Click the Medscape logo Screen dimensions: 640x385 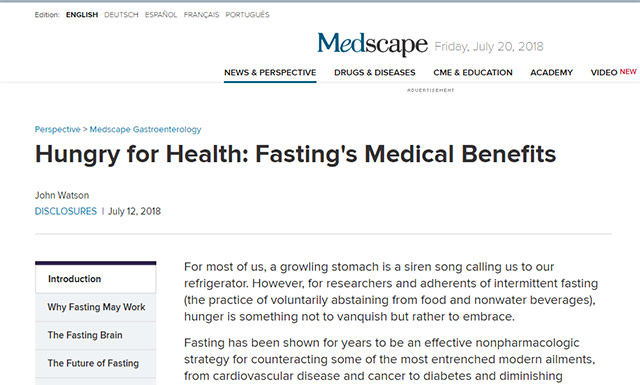[372, 44]
